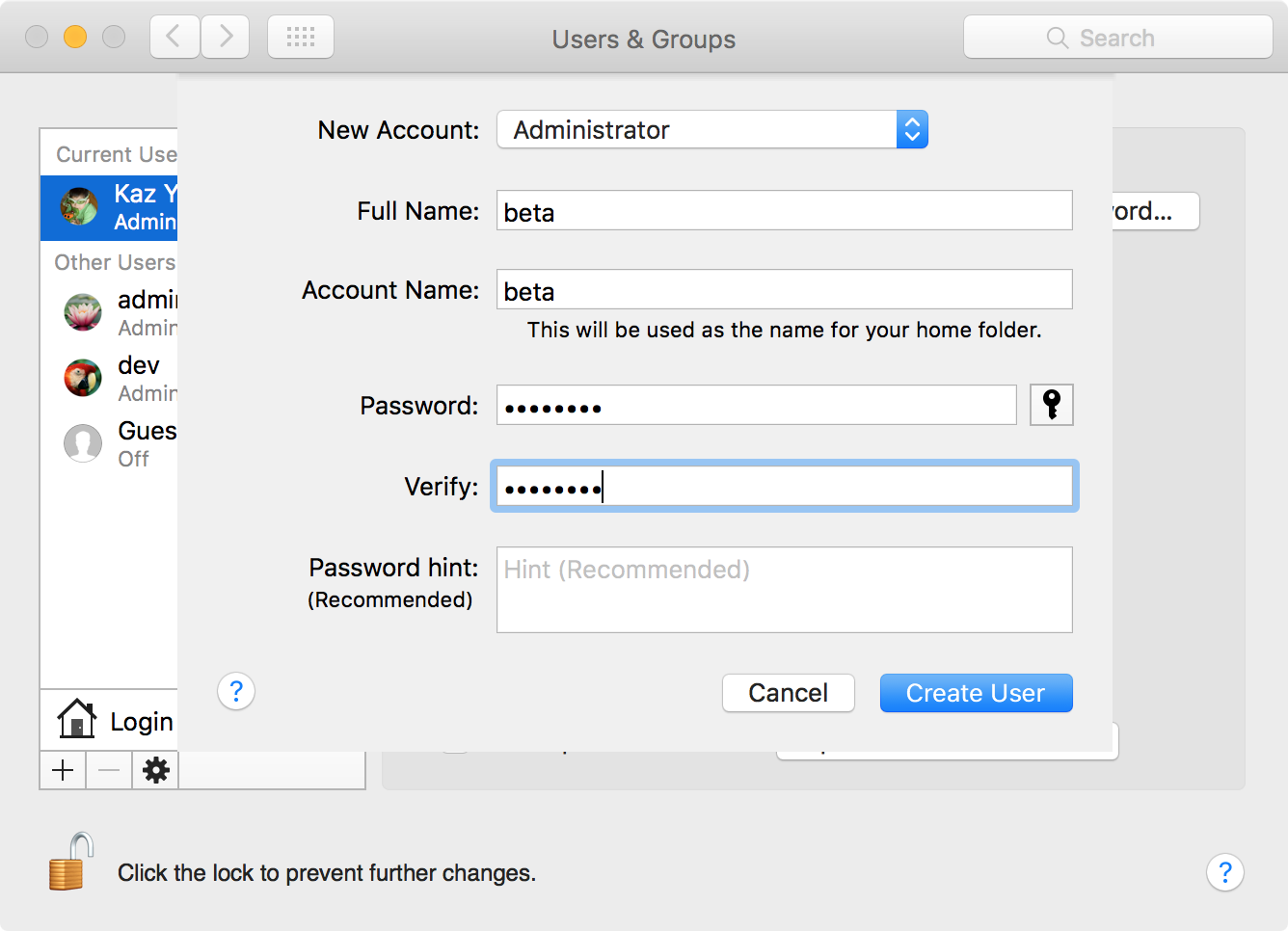Click the back navigation arrow
The width and height of the screenshot is (1288, 931).
[174, 36]
